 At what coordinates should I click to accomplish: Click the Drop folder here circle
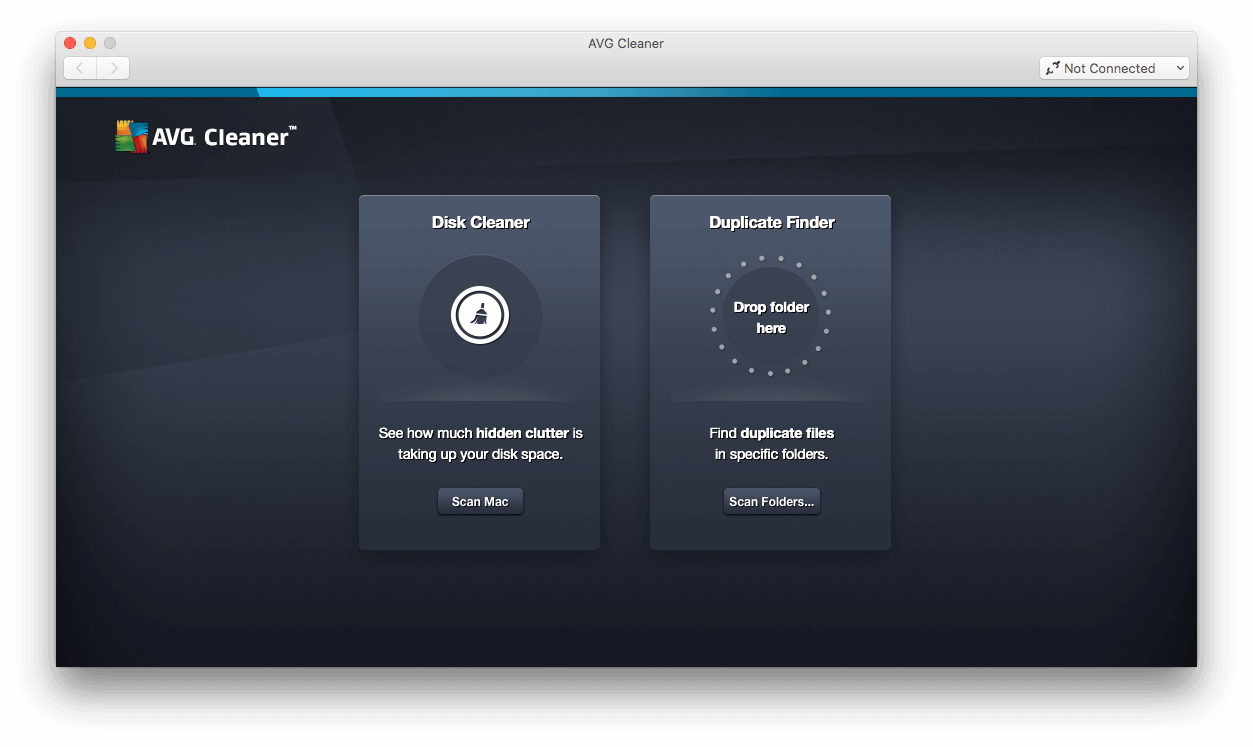771,316
